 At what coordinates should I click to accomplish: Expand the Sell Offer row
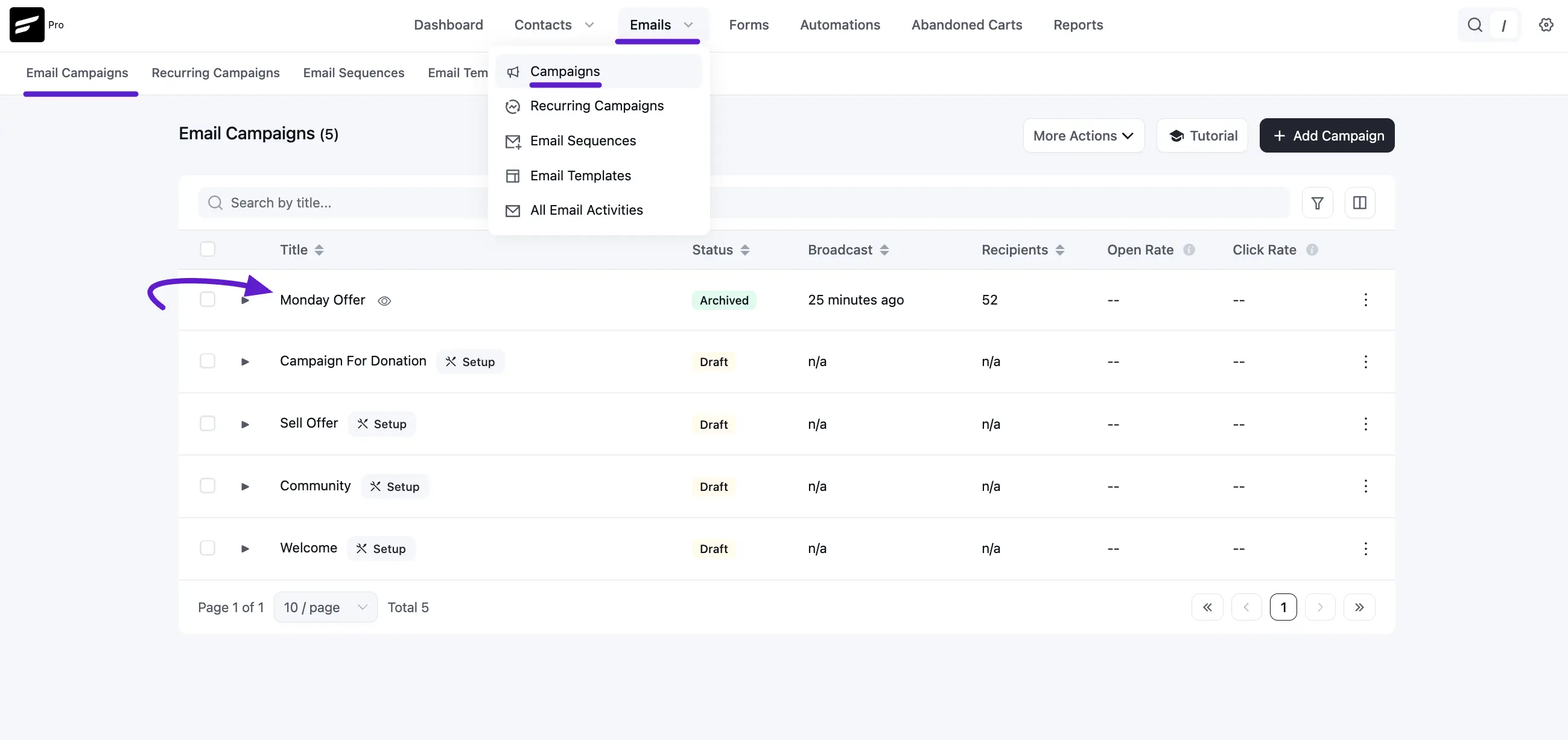(245, 424)
